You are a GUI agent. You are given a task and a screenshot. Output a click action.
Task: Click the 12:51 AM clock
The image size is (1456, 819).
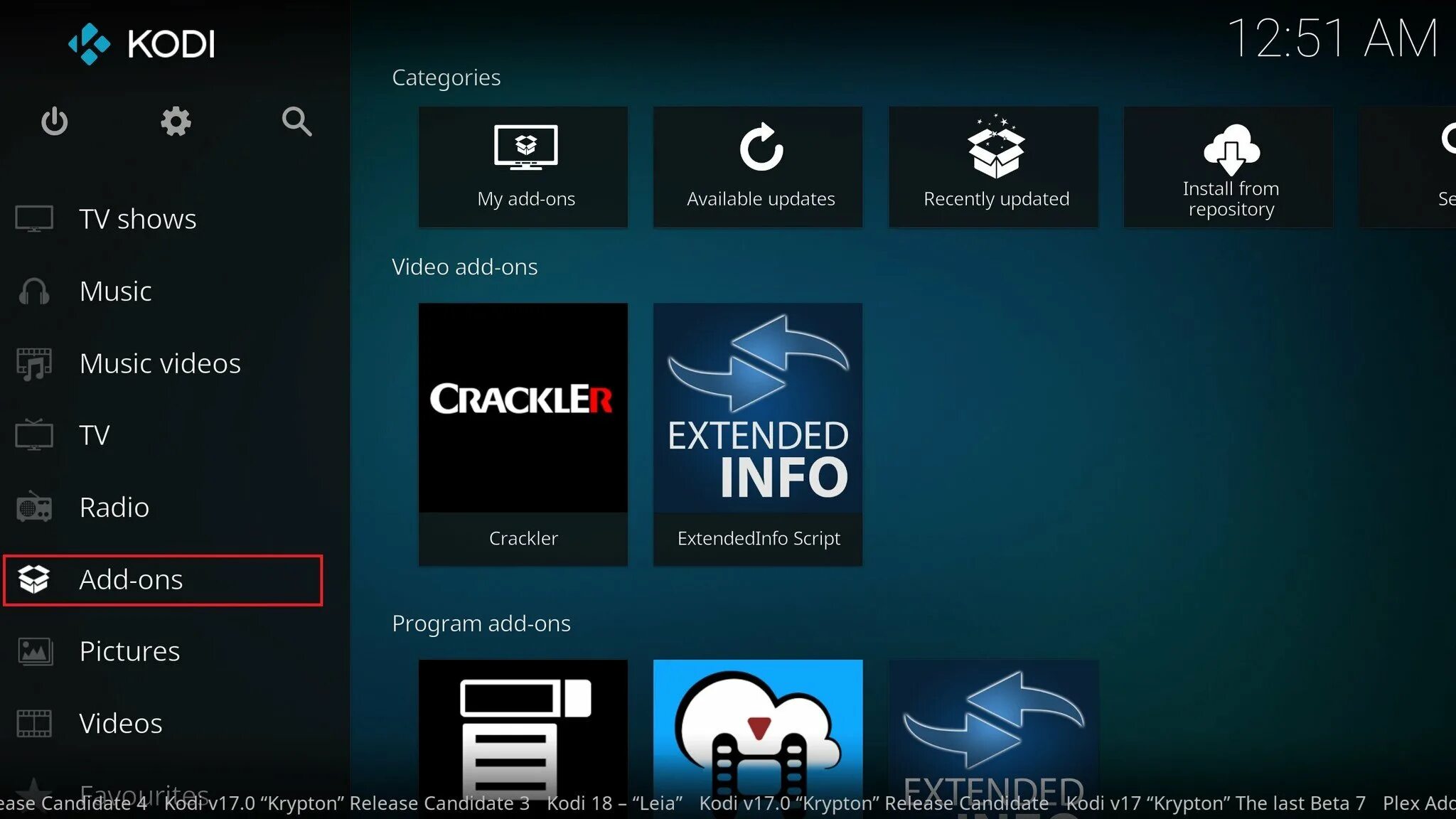(x=1333, y=38)
